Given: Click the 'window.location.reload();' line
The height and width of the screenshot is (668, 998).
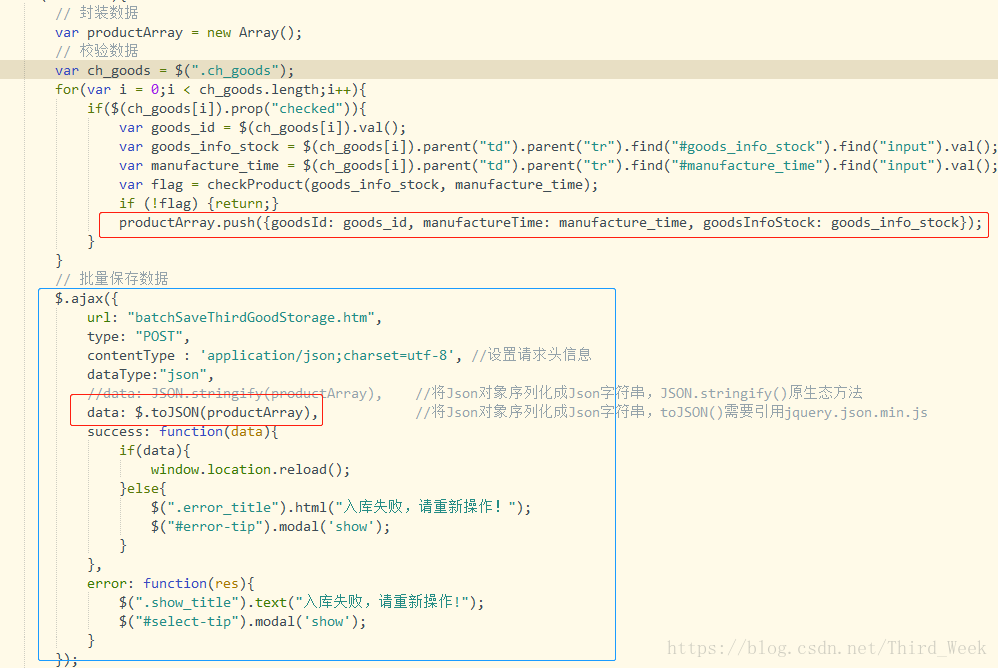Looking at the screenshot, I should [x=250, y=470].
